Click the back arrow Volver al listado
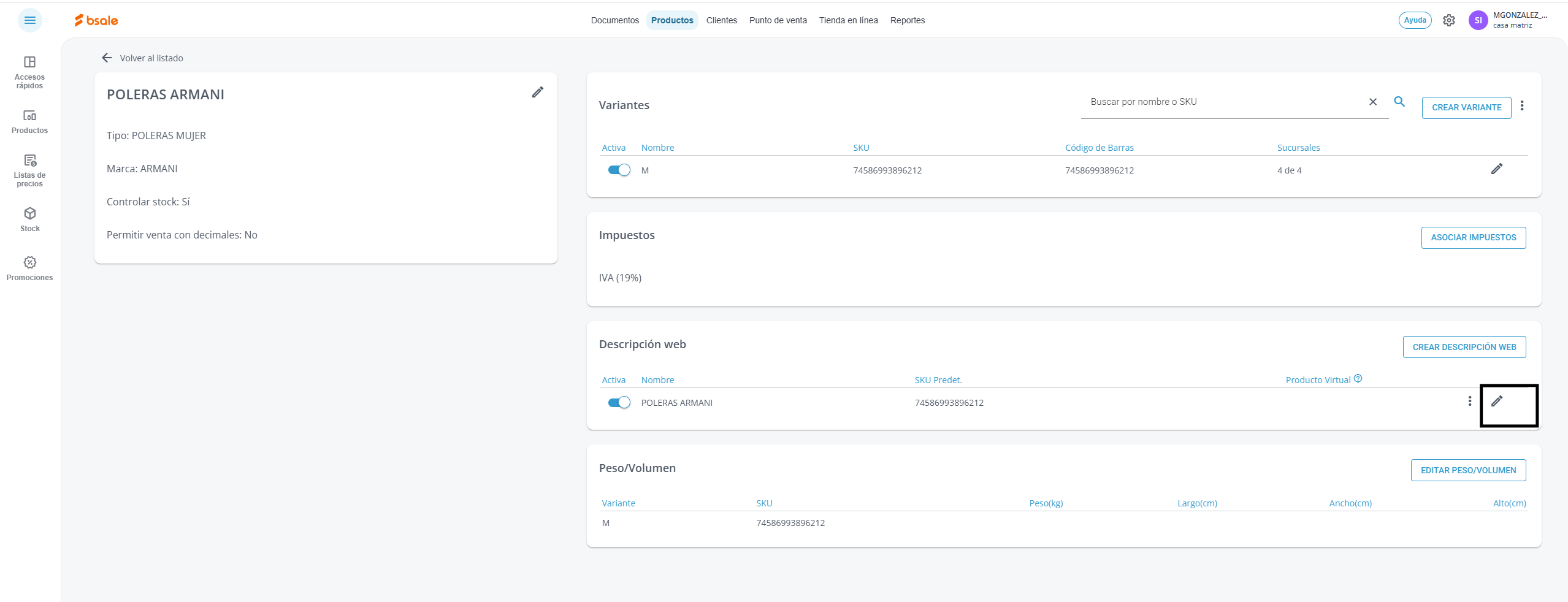 click(107, 58)
